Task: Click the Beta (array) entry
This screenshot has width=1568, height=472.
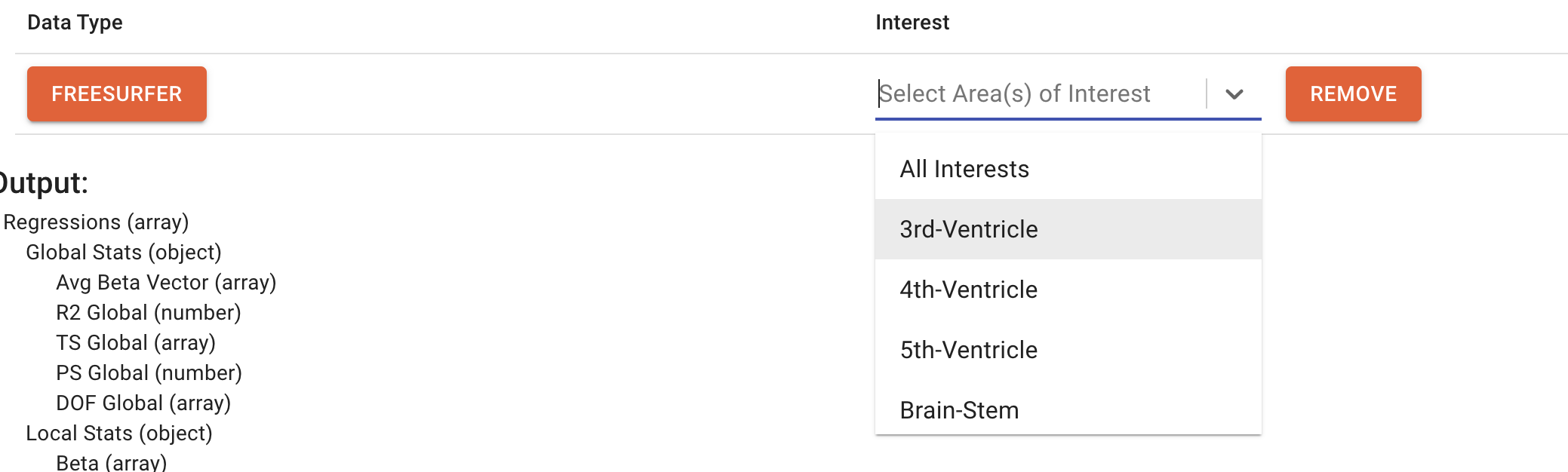Action: (x=112, y=462)
